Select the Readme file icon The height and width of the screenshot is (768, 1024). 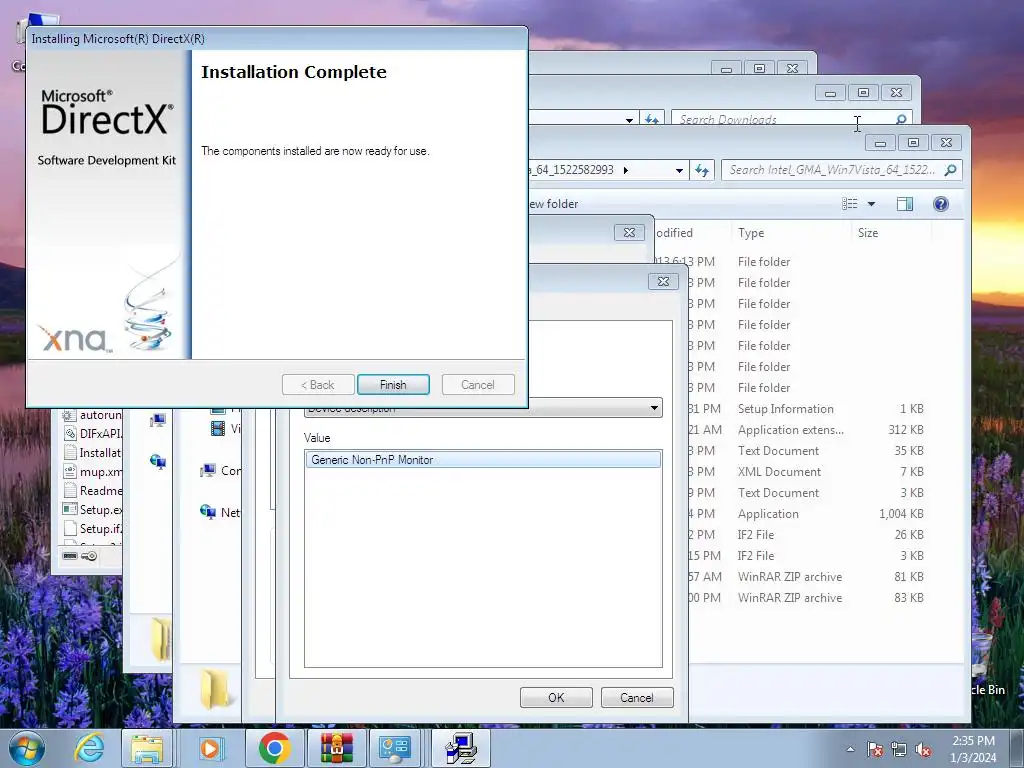click(x=69, y=490)
